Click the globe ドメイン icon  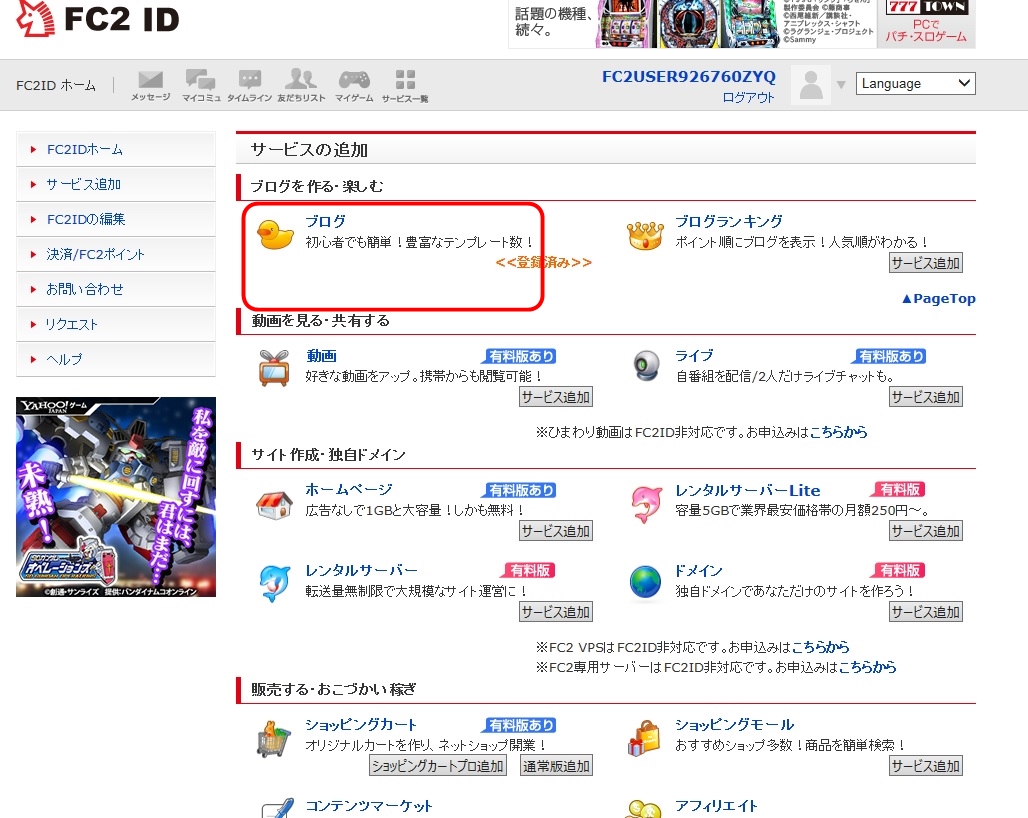(x=645, y=582)
